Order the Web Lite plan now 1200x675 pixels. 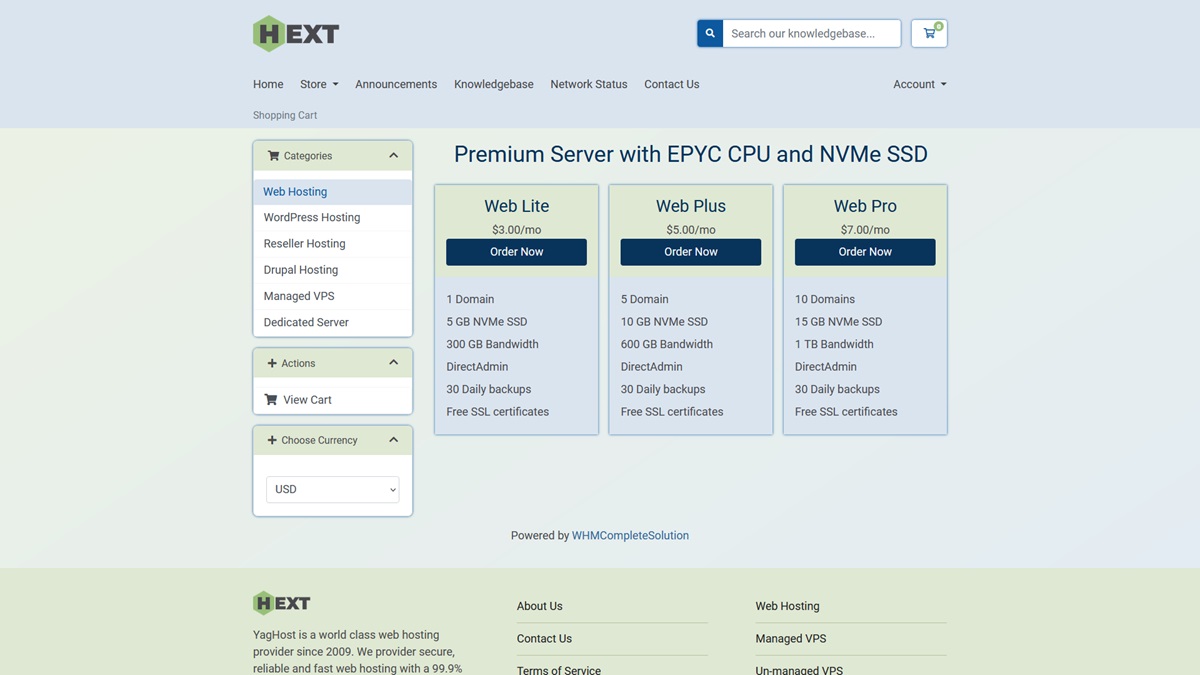click(516, 252)
